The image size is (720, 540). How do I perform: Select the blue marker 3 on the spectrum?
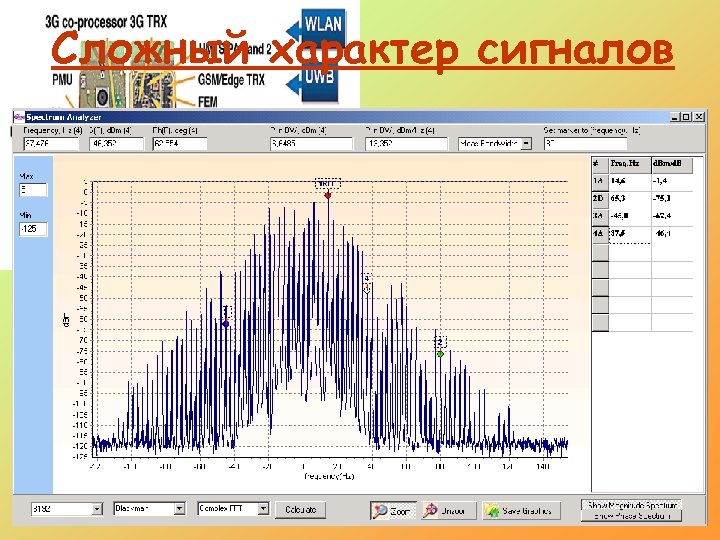click(x=225, y=324)
